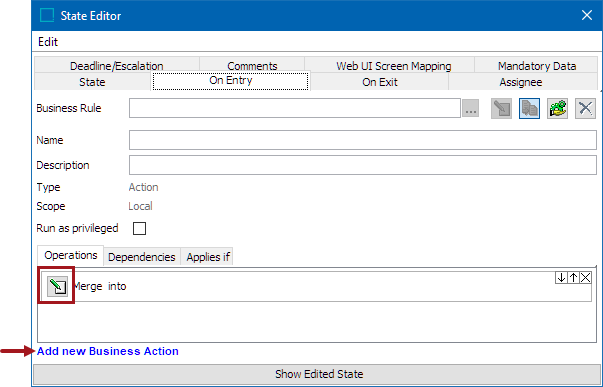Move the Merge operation up with arrow
The image size is (603, 387).
[573, 277]
